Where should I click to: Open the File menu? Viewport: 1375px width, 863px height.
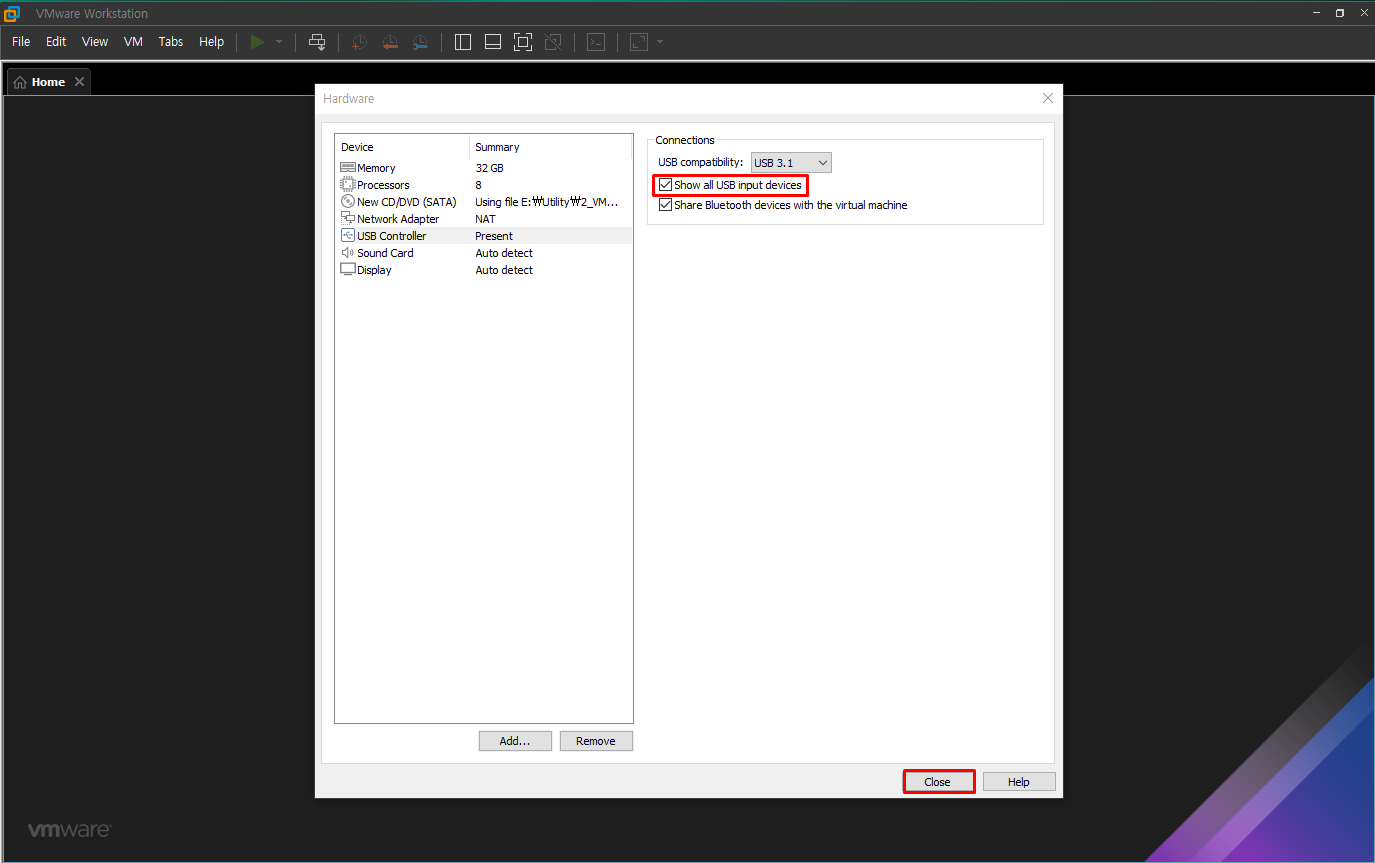21,42
